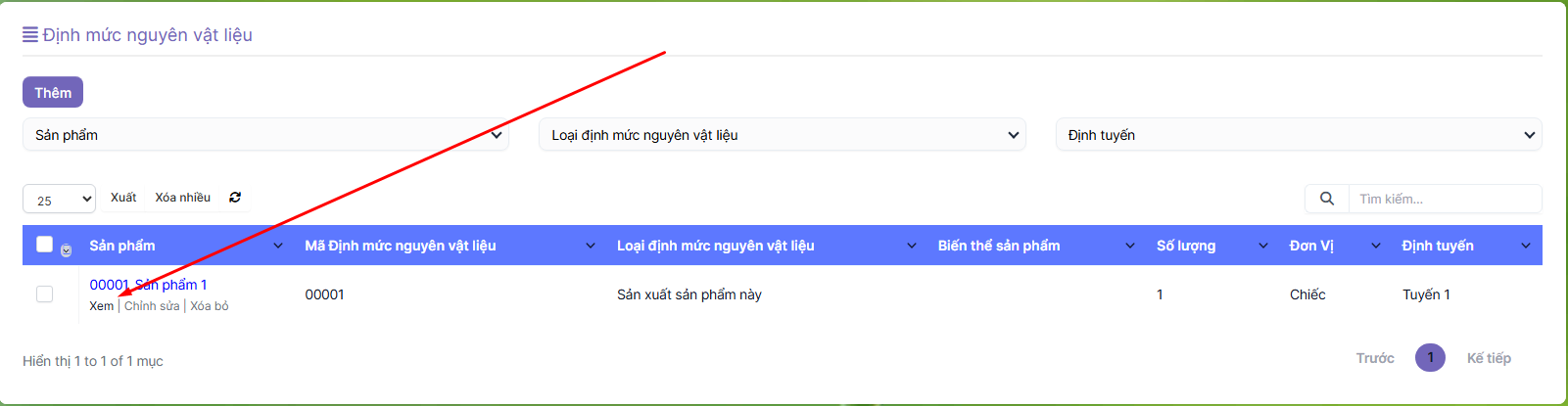Click the Chỉnh sửa row action

pos(152,306)
